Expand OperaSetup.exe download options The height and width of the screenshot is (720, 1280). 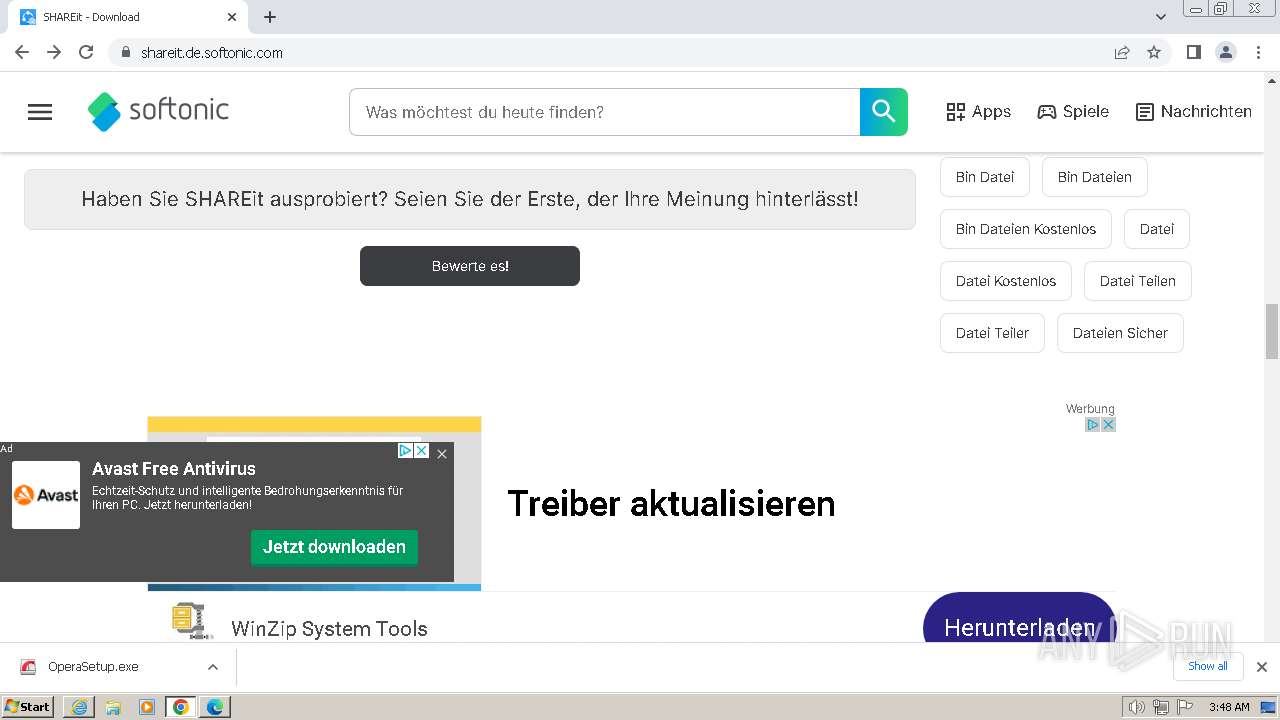coord(212,667)
